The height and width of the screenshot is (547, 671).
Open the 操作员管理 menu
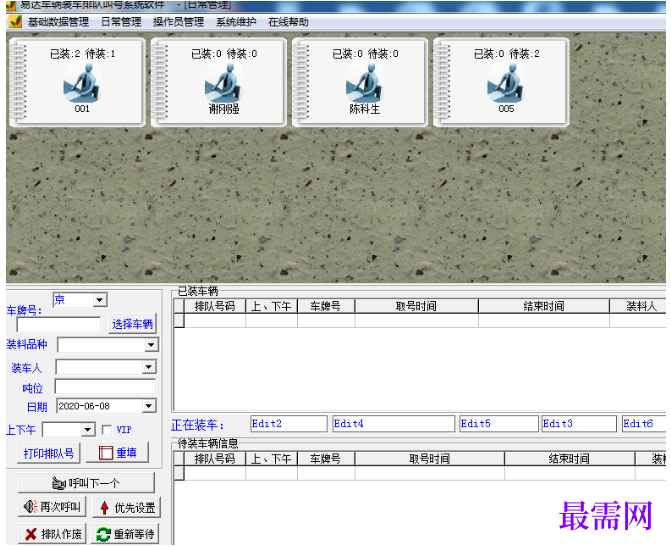[x=178, y=22]
